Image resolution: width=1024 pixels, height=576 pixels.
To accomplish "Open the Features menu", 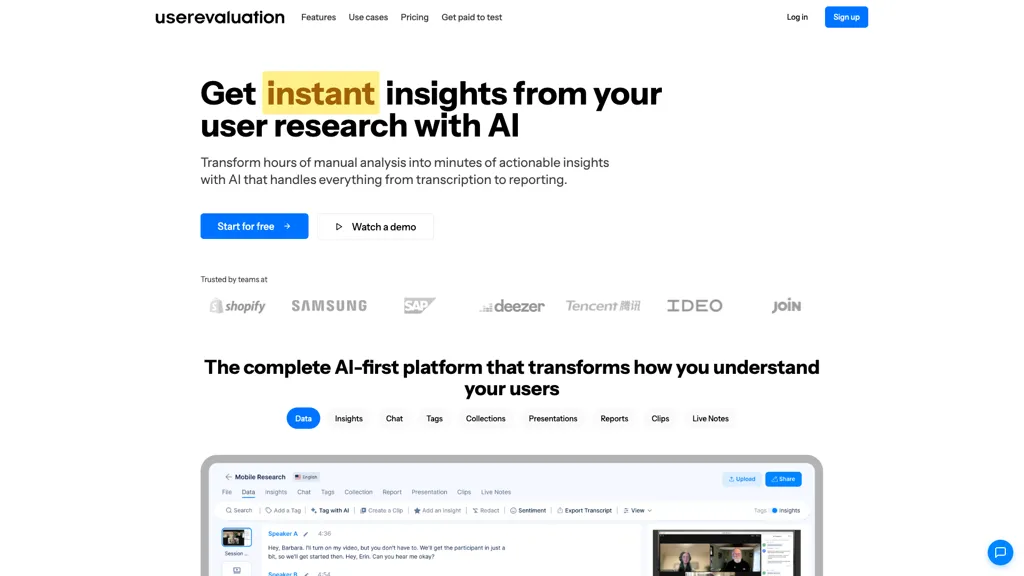I will (x=318, y=17).
